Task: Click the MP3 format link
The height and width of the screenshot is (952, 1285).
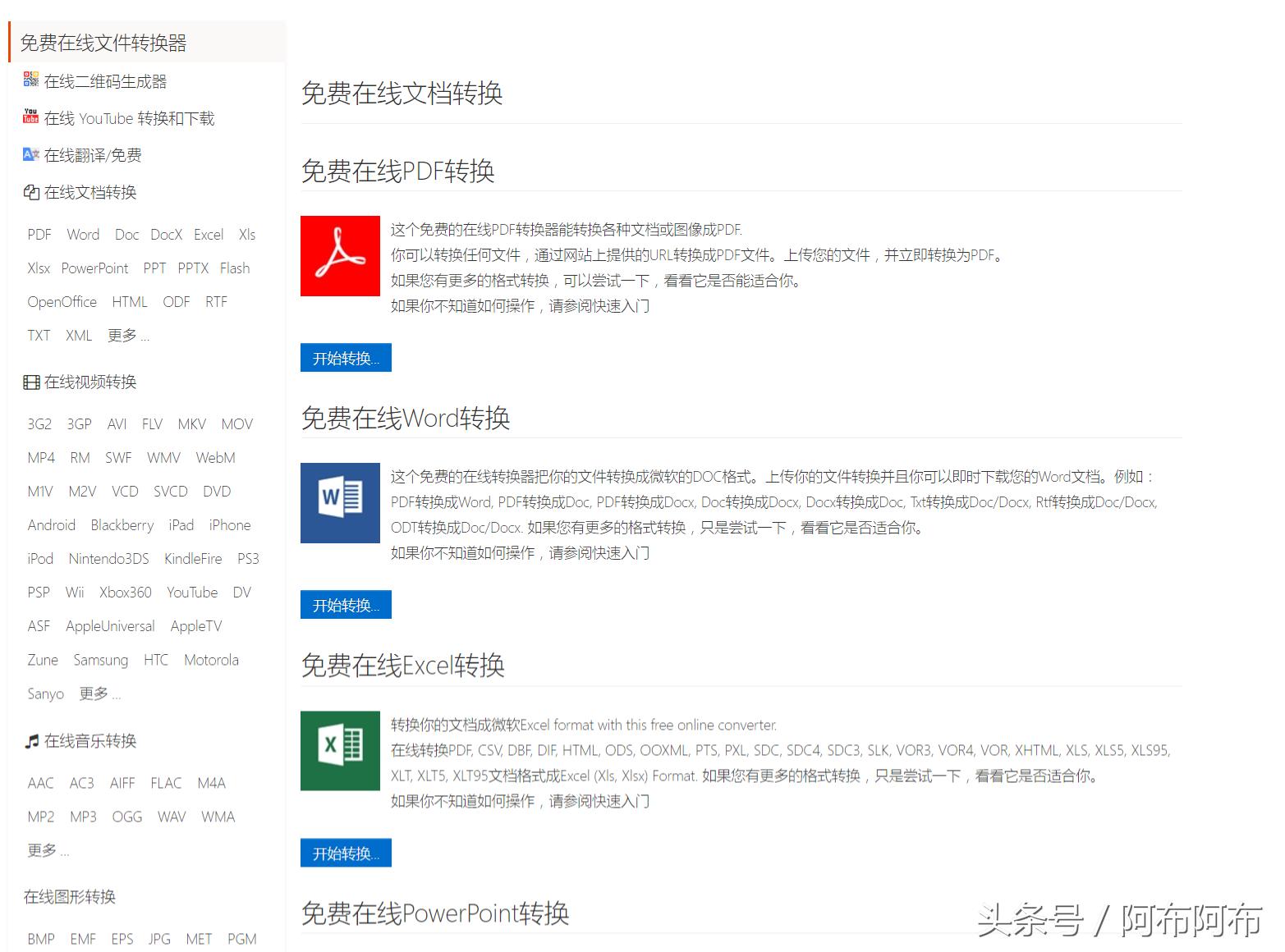Action: coord(83,816)
